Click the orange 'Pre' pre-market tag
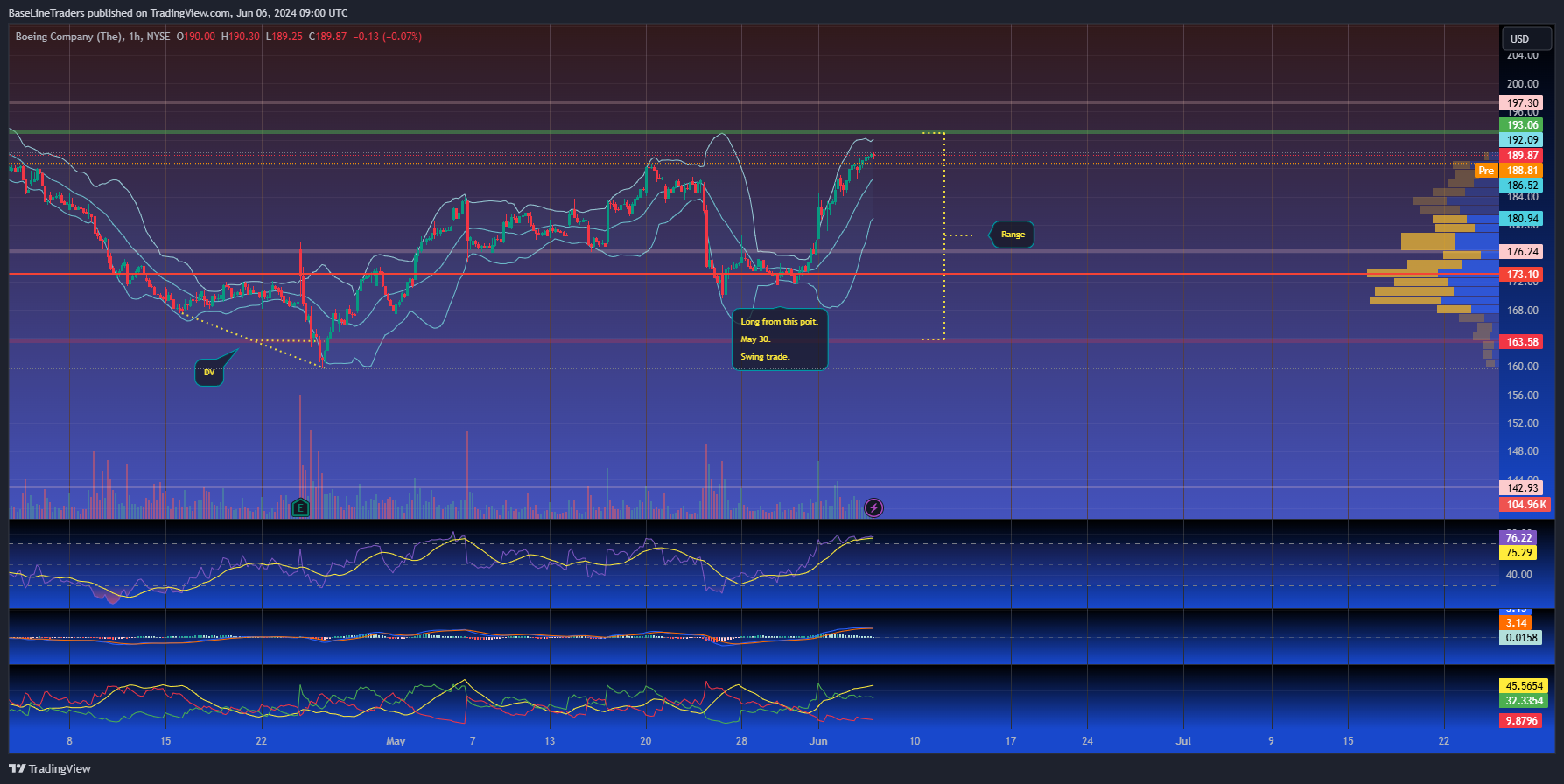 click(1486, 171)
